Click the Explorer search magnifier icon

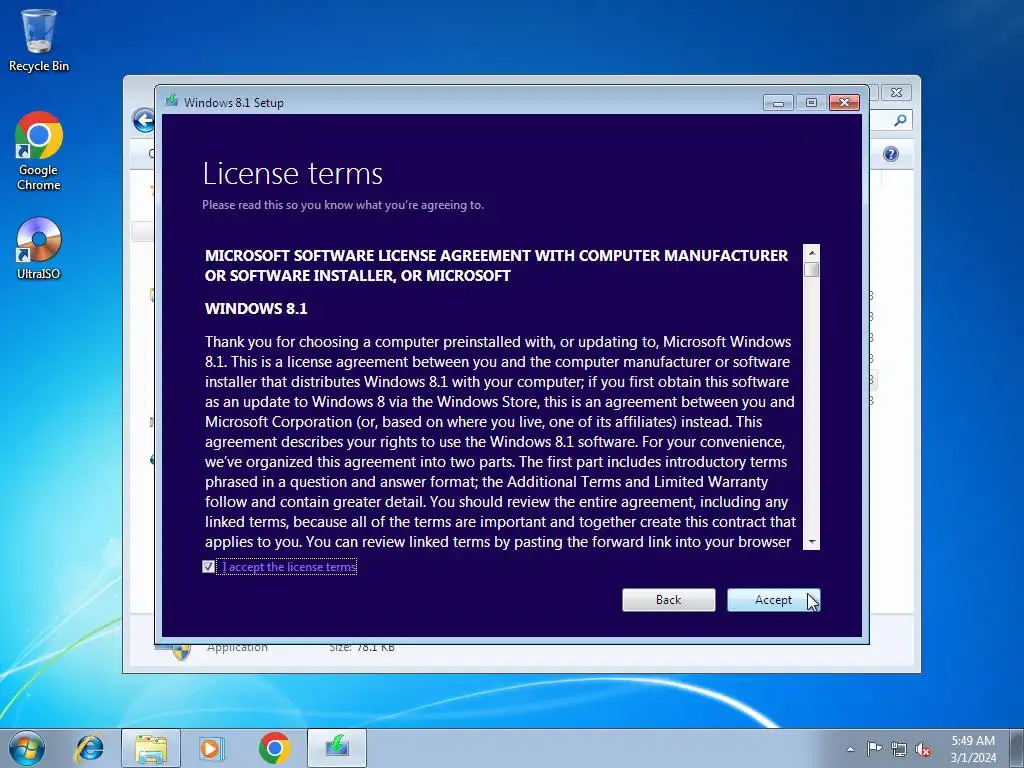(x=900, y=120)
